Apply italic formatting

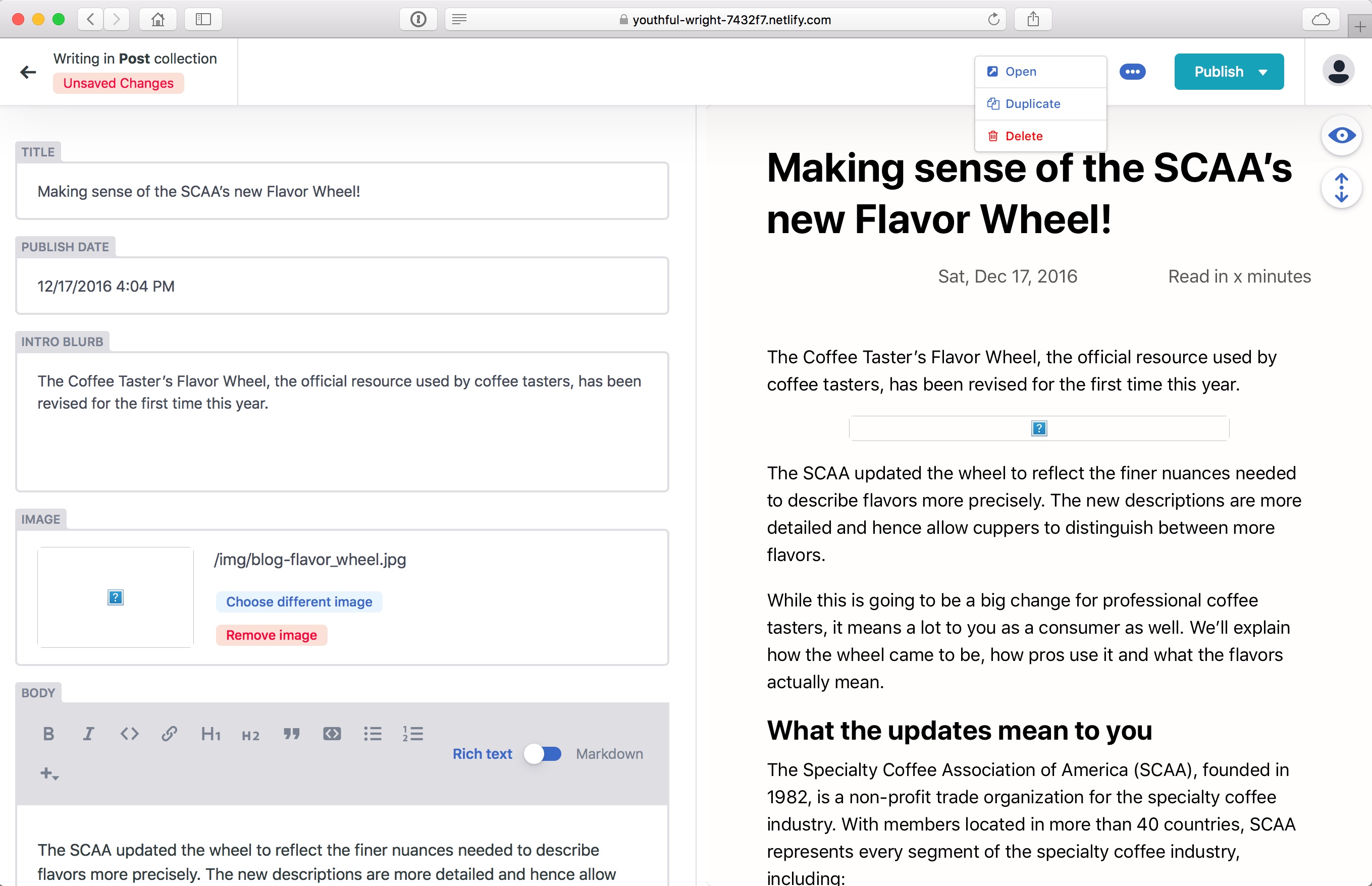coord(89,734)
